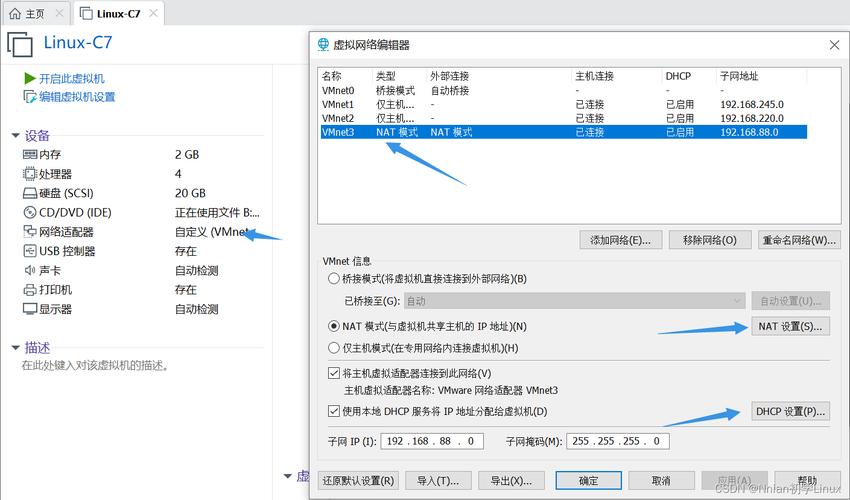Click 确定 button
This screenshot has width=850, height=500.
pyautogui.click(x=589, y=480)
